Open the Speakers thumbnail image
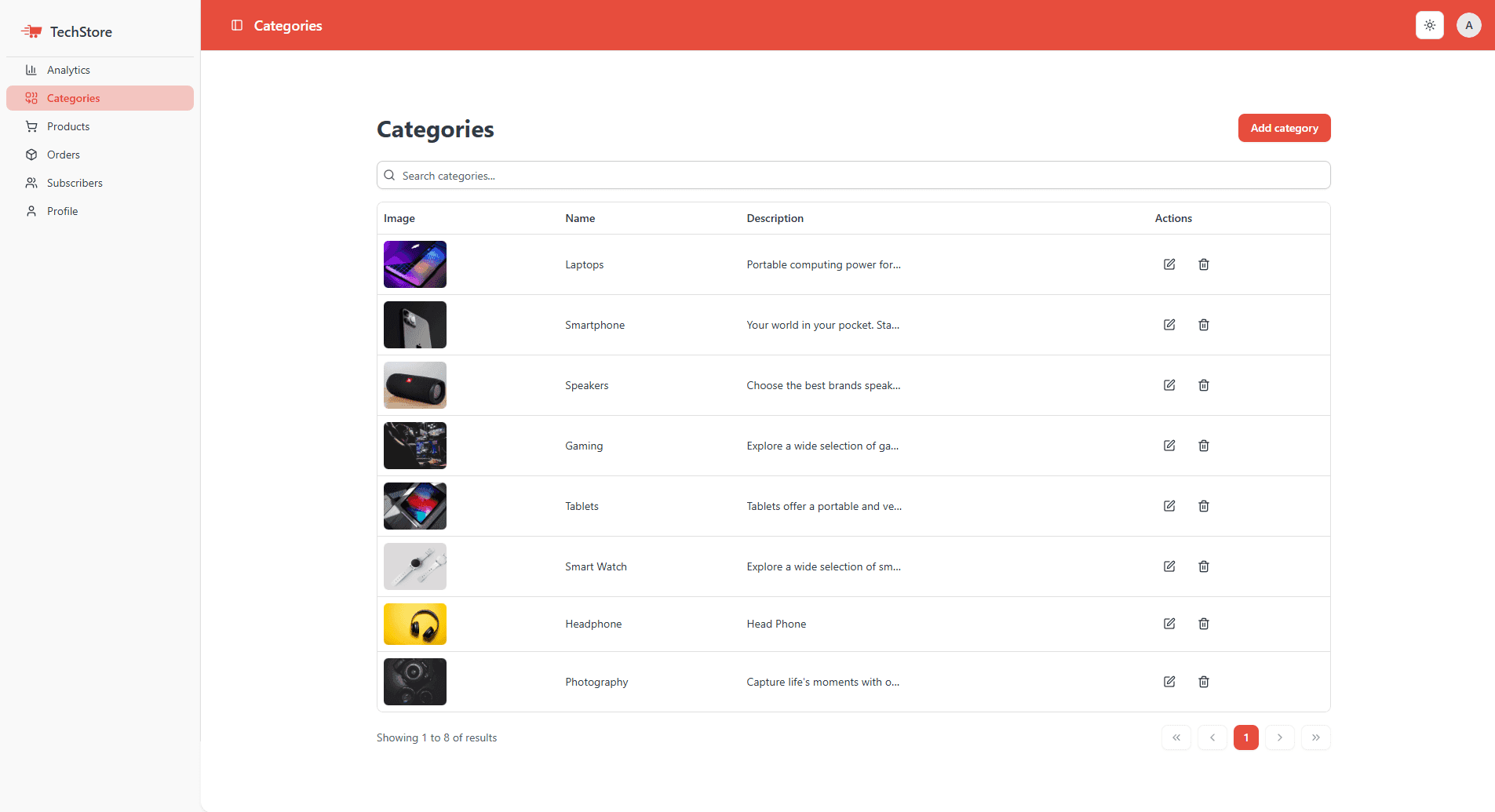This screenshot has width=1495, height=812. (415, 385)
